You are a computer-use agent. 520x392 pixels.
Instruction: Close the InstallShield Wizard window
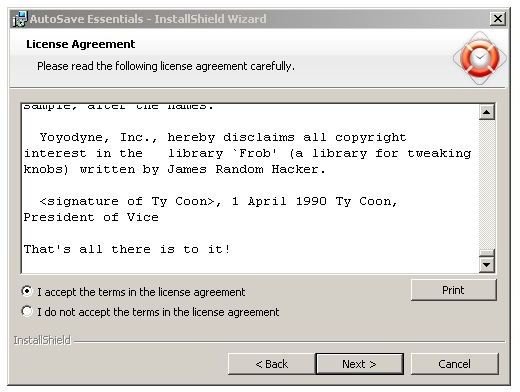pyautogui.click(x=498, y=18)
